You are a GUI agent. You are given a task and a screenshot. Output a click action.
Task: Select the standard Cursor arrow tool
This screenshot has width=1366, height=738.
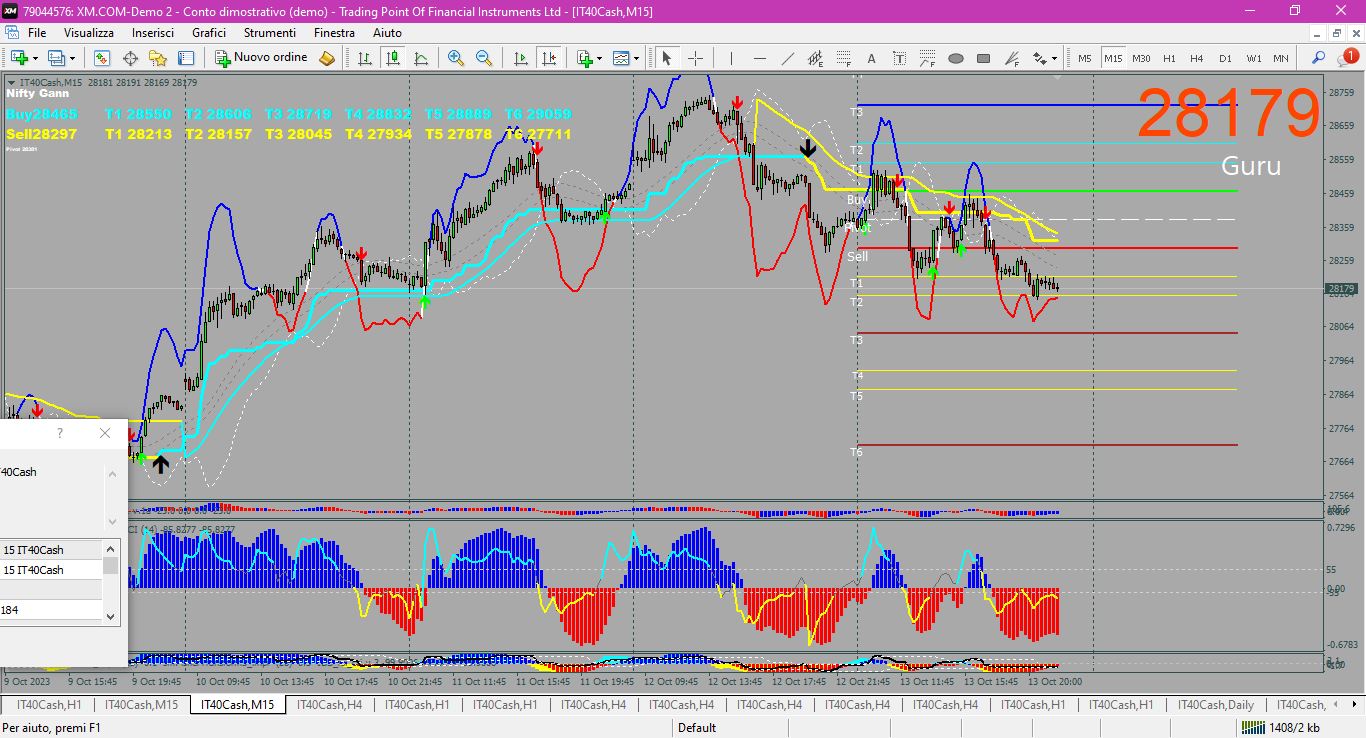(667, 58)
